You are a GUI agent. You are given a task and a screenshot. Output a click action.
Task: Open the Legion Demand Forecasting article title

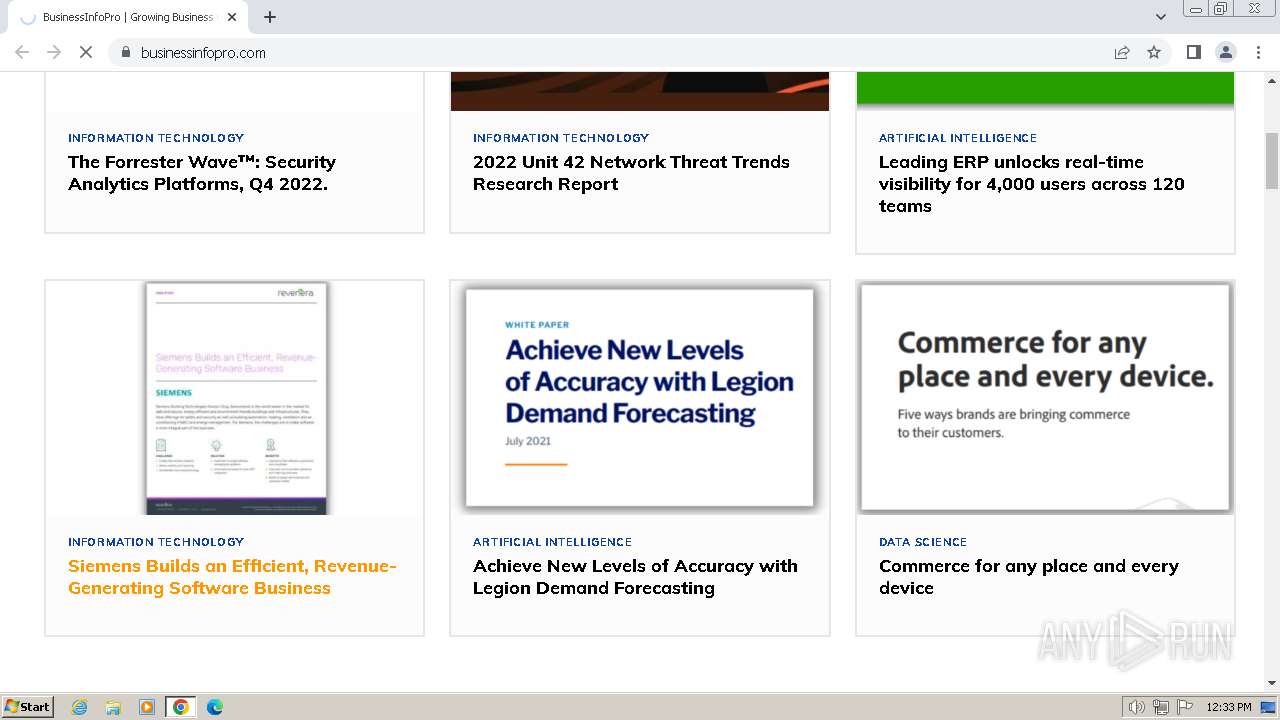[x=635, y=577]
